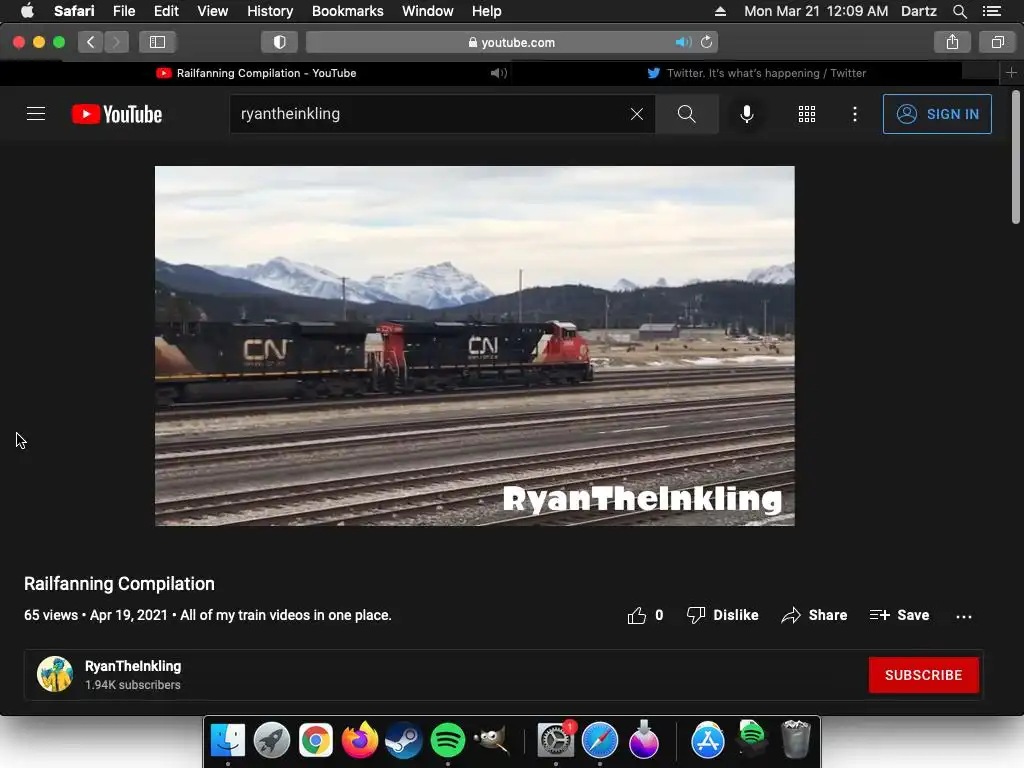
Task: Open the Dartz user menu
Action: 919,11
